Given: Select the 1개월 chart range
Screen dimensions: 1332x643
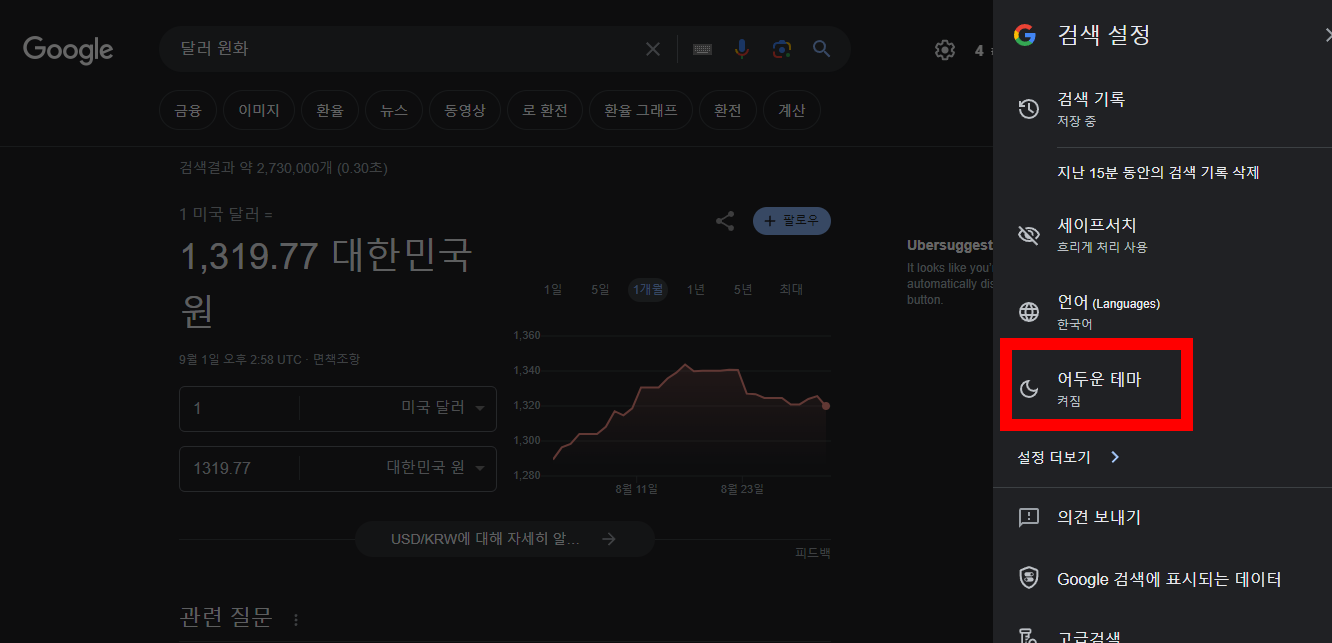Looking at the screenshot, I should pos(648,290).
